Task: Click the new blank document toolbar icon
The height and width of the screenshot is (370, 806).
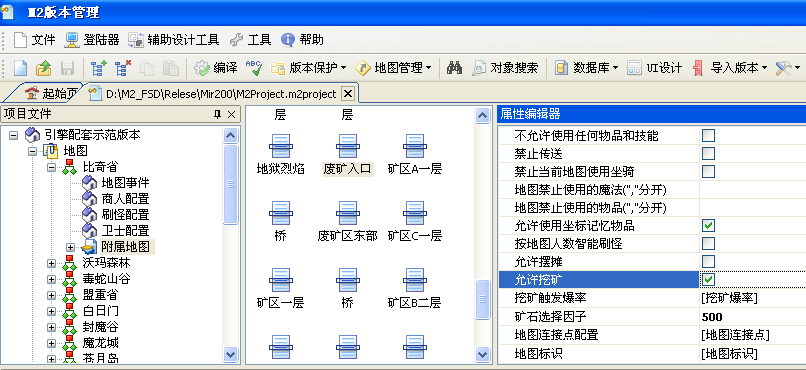Action: tap(21, 68)
